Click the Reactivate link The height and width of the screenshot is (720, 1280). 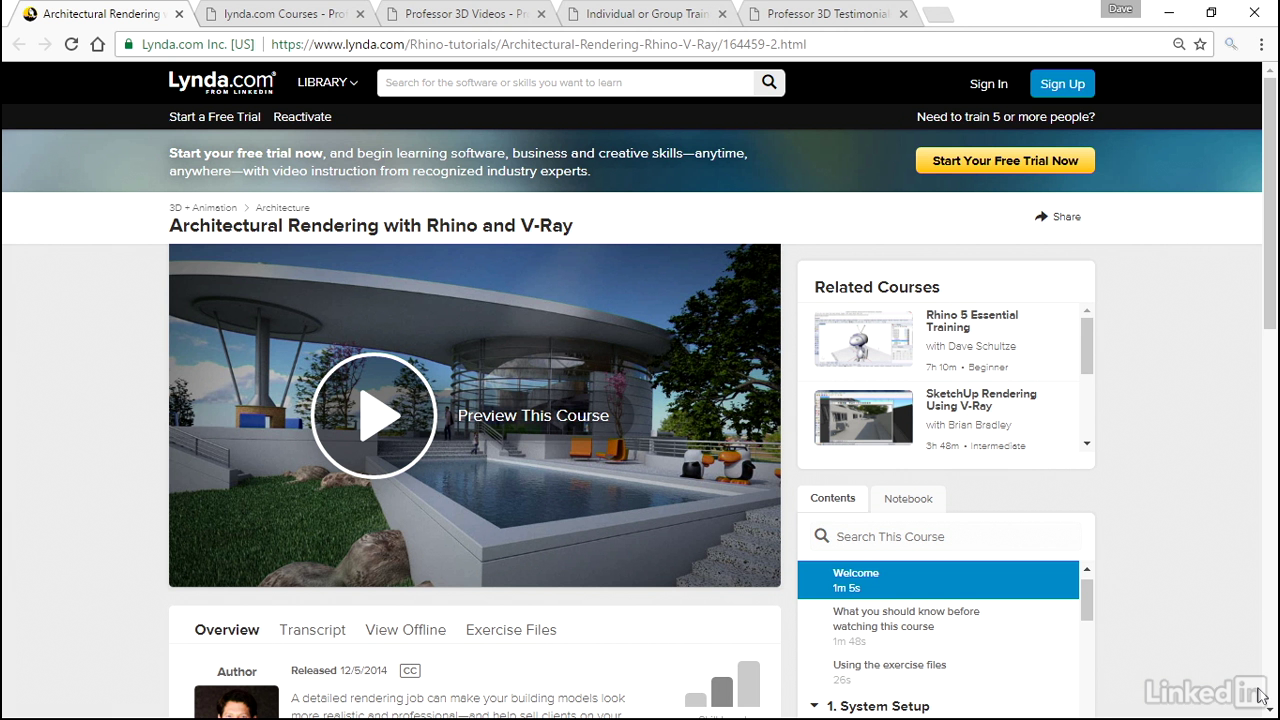click(302, 117)
